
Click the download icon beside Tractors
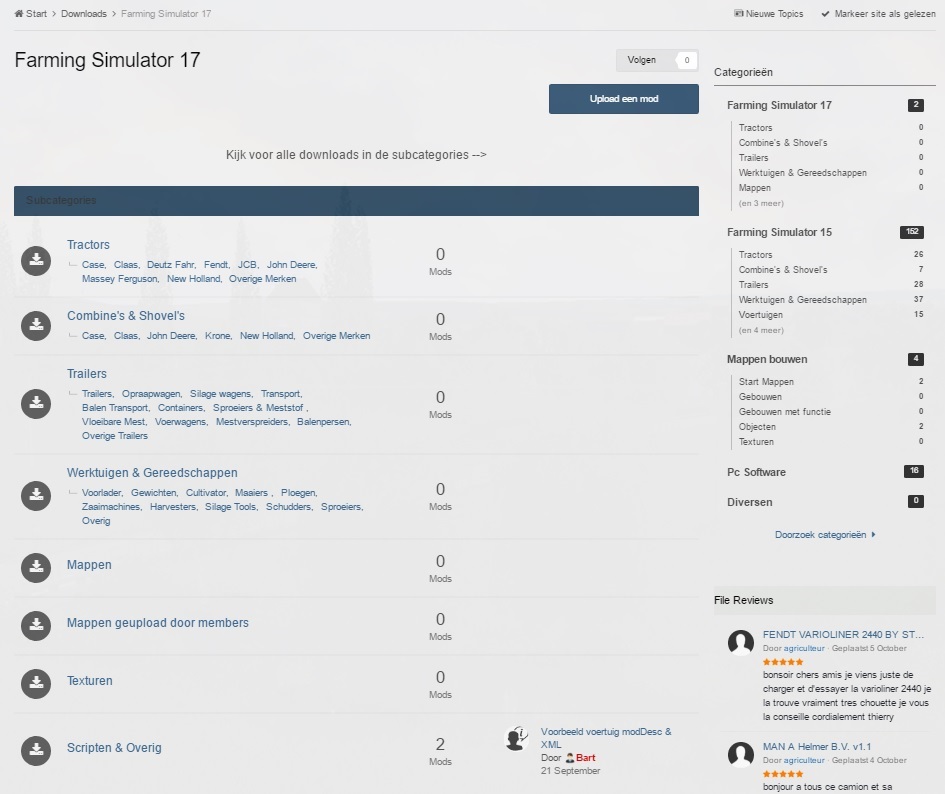[36, 260]
